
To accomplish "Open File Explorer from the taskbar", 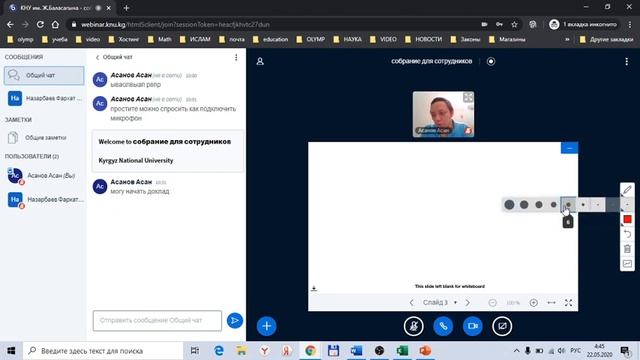I will tap(242, 351).
